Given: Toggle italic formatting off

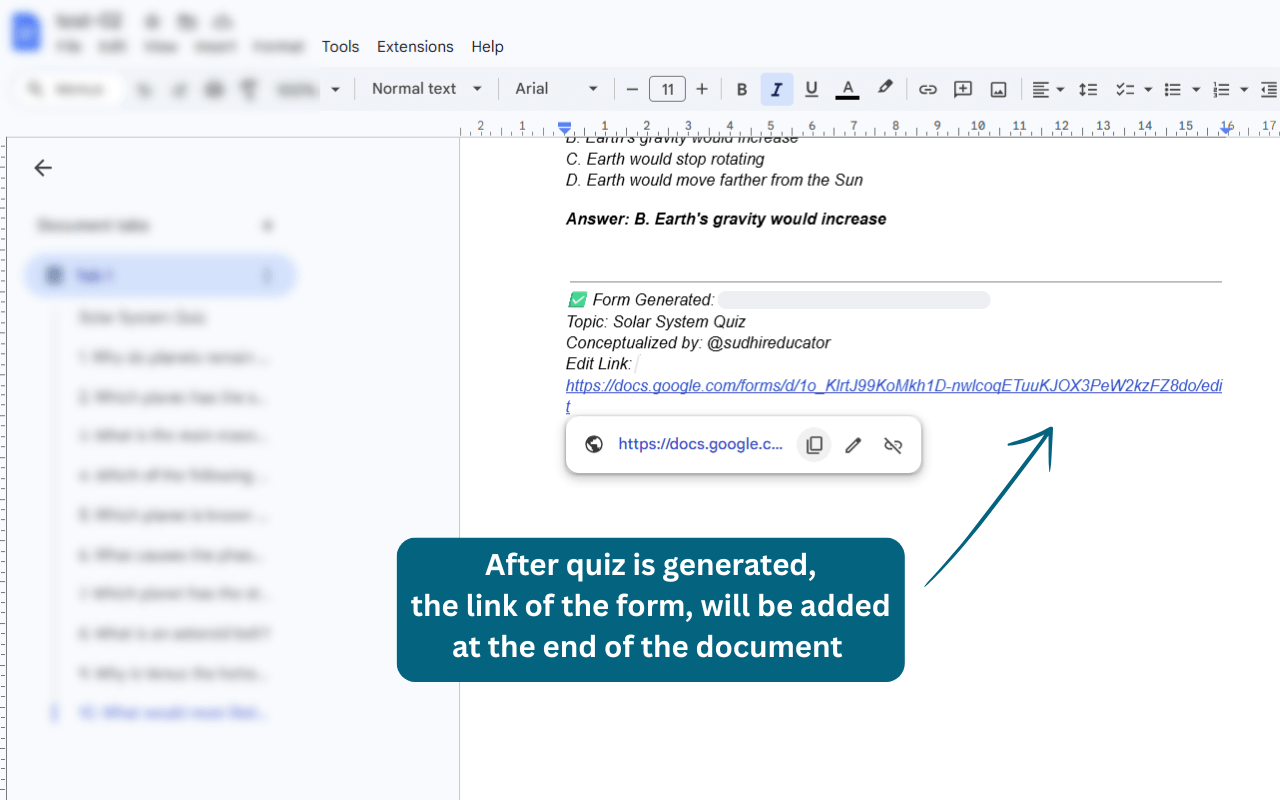Looking at the screenshot, I should (x=777, y=89).
